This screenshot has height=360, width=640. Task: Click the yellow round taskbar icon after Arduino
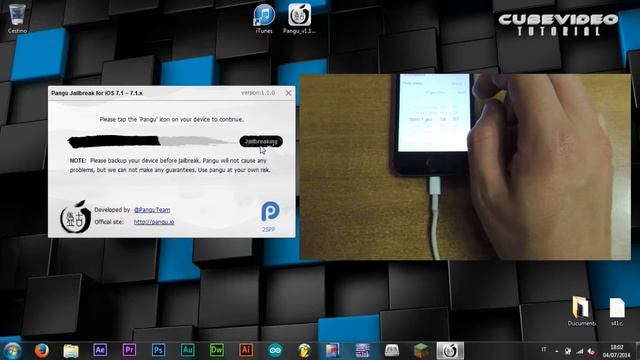click(304, 350)
